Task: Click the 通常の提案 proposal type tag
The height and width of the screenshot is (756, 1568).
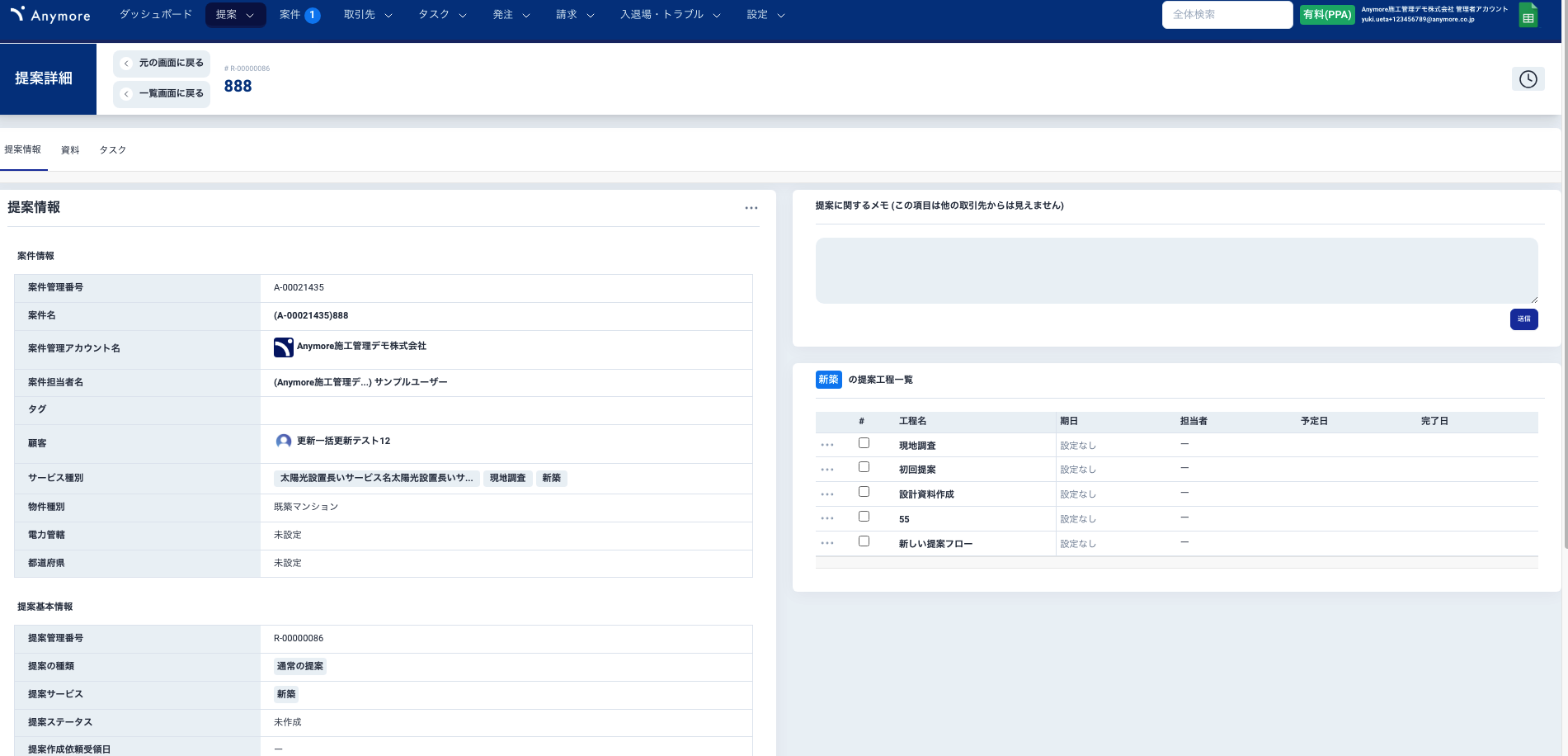Action: (x=300, y=666)
